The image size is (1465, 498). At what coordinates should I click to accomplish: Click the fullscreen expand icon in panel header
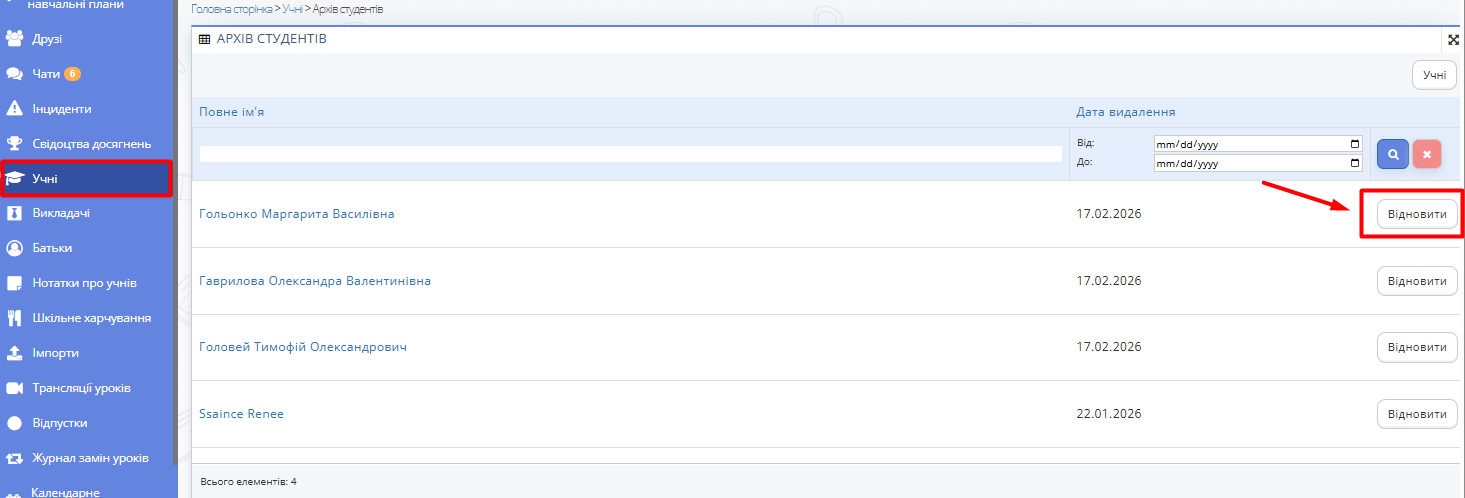pyautogui.click(x=1453, y=40)
